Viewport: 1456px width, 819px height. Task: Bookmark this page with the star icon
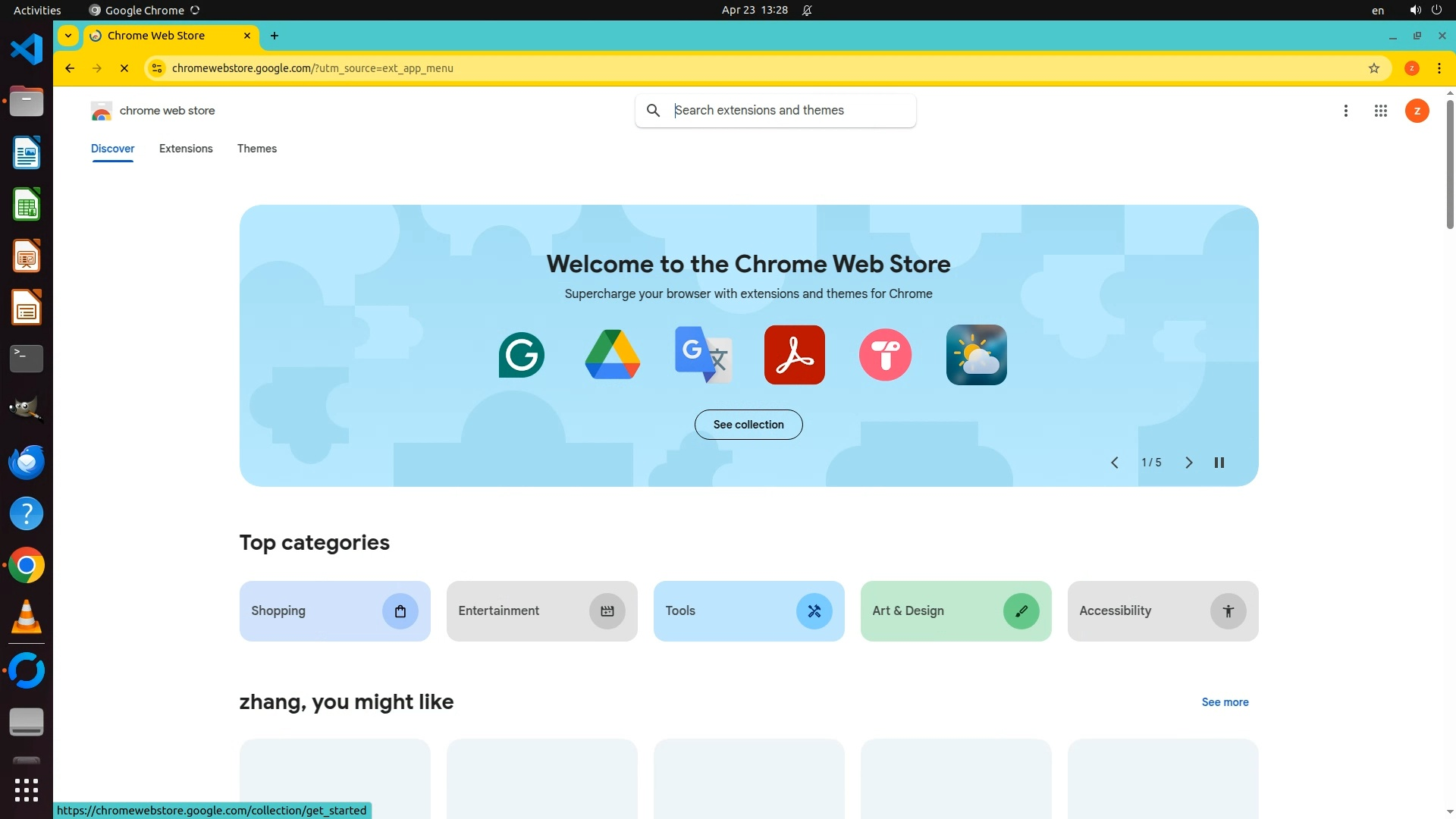[1373, 68]
